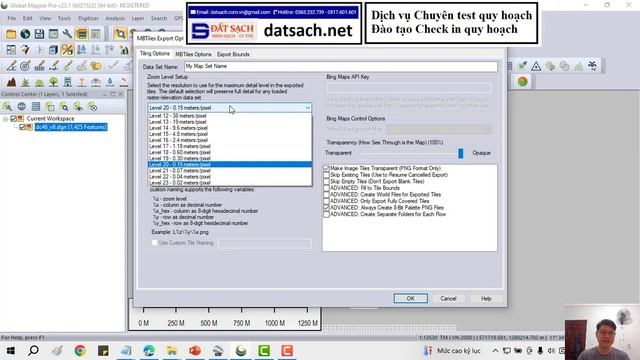Click the highlighted percent-sign tool icon
The image size is (640, 360).
[x=67, y=50]
